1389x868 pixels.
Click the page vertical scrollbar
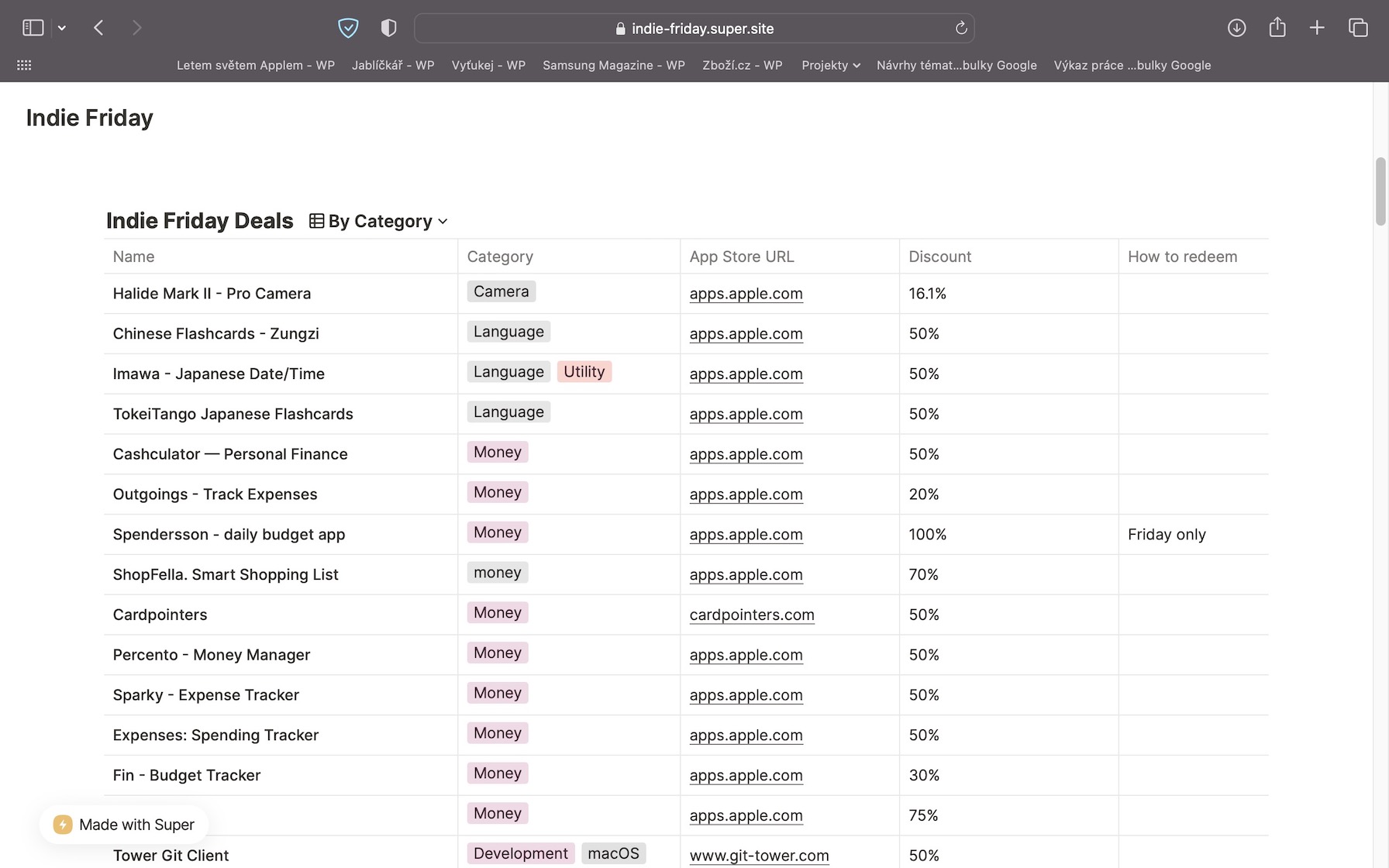coord(1380,191)
